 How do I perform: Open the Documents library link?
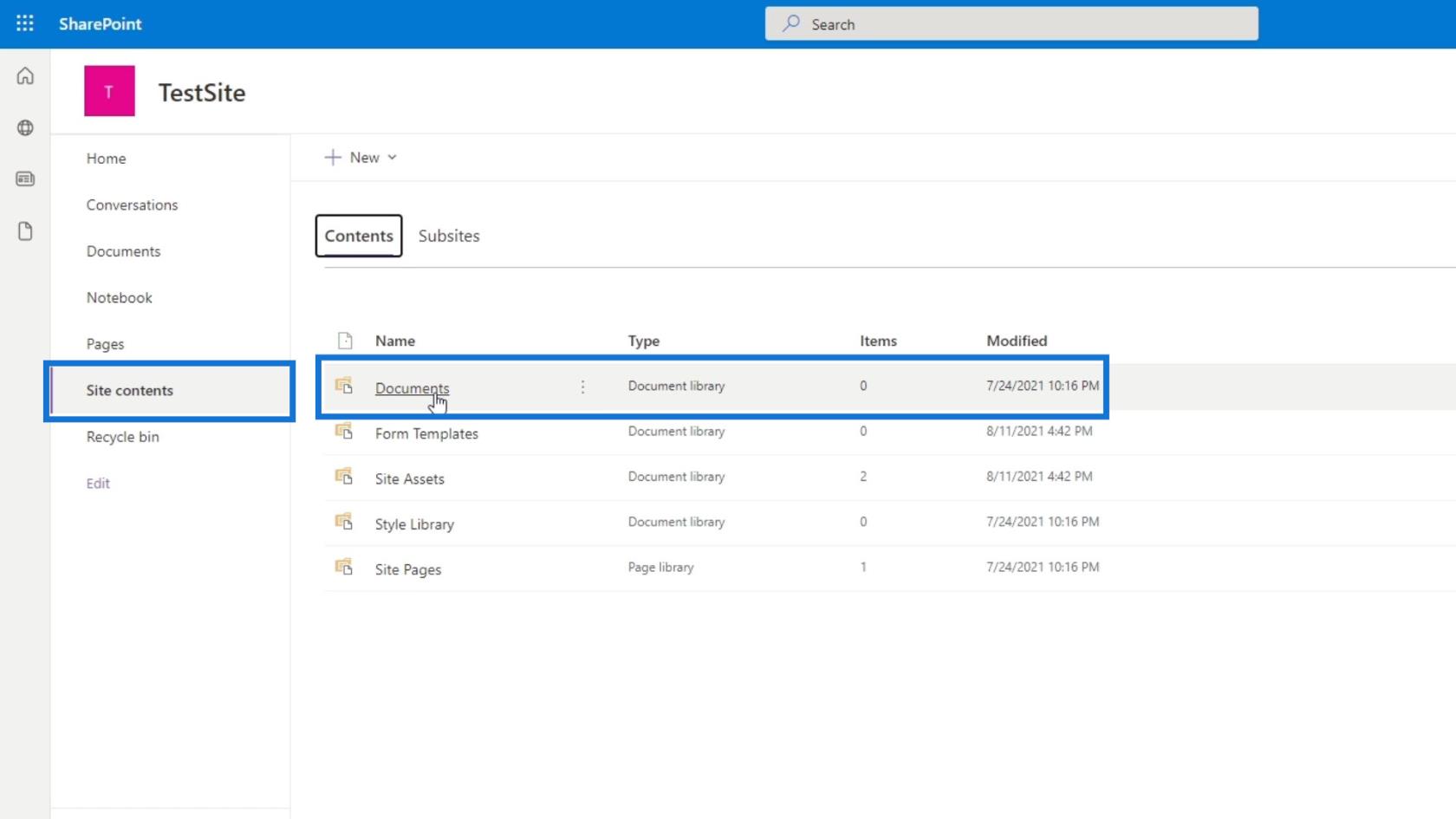412,388
